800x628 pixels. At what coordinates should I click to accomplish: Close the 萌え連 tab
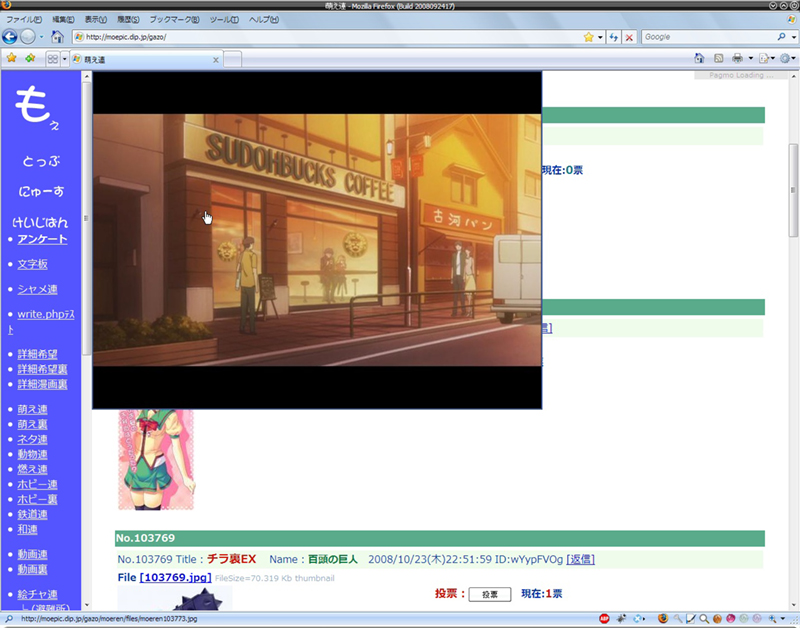216,60
